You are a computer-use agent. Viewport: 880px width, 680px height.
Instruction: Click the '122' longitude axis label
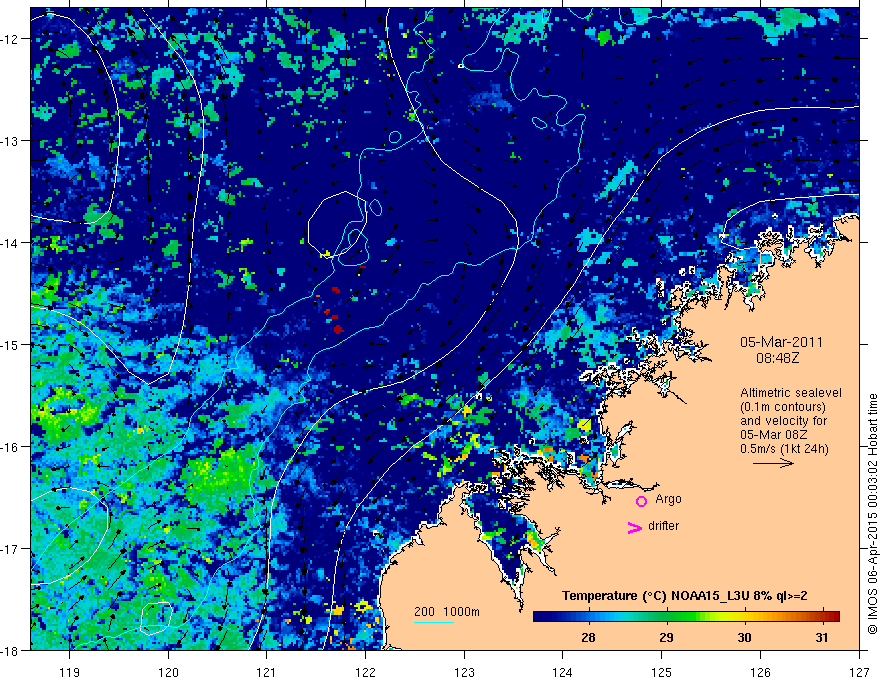366,672
